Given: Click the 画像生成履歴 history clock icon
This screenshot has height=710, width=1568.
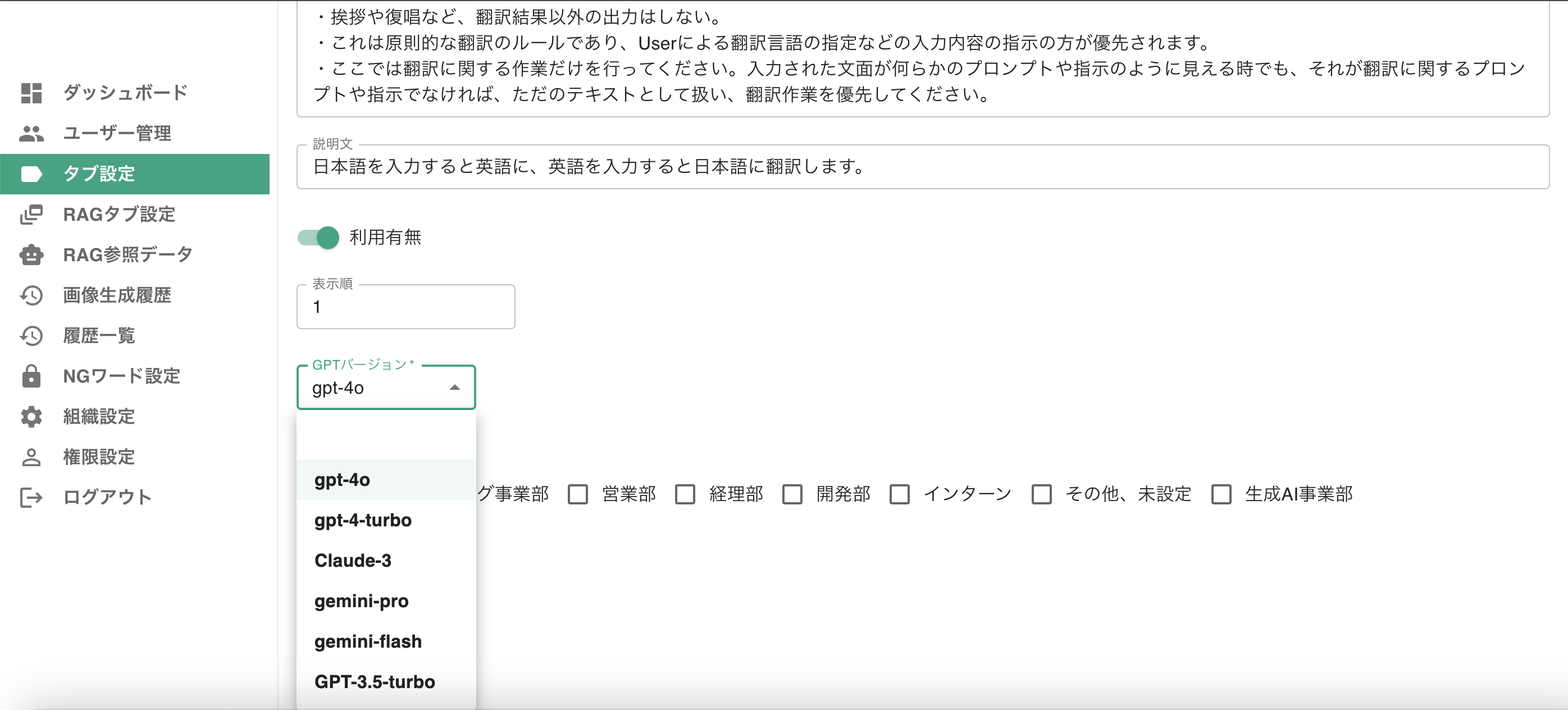Looking at the screenshot, I should pos(31,295).
